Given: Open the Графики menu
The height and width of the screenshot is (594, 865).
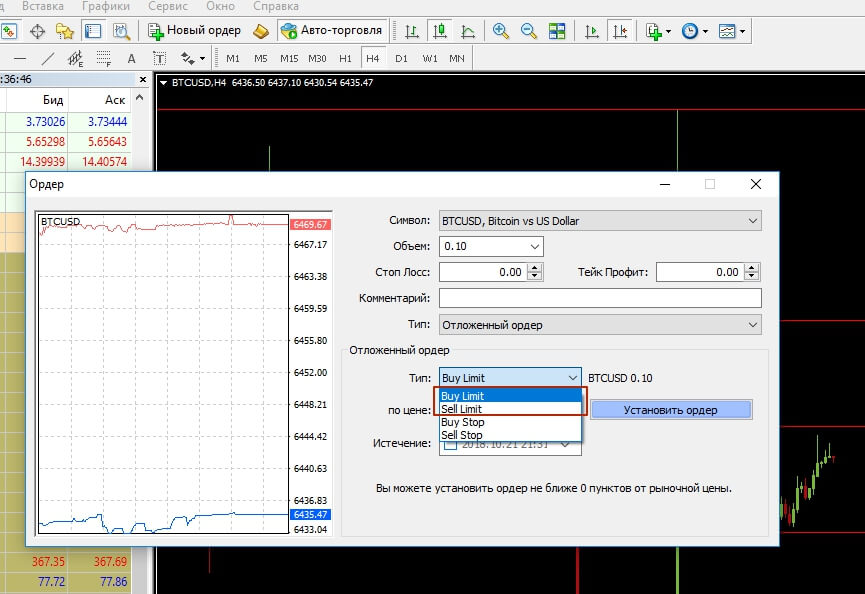Looking at the screenshot, I should (106, 6).
